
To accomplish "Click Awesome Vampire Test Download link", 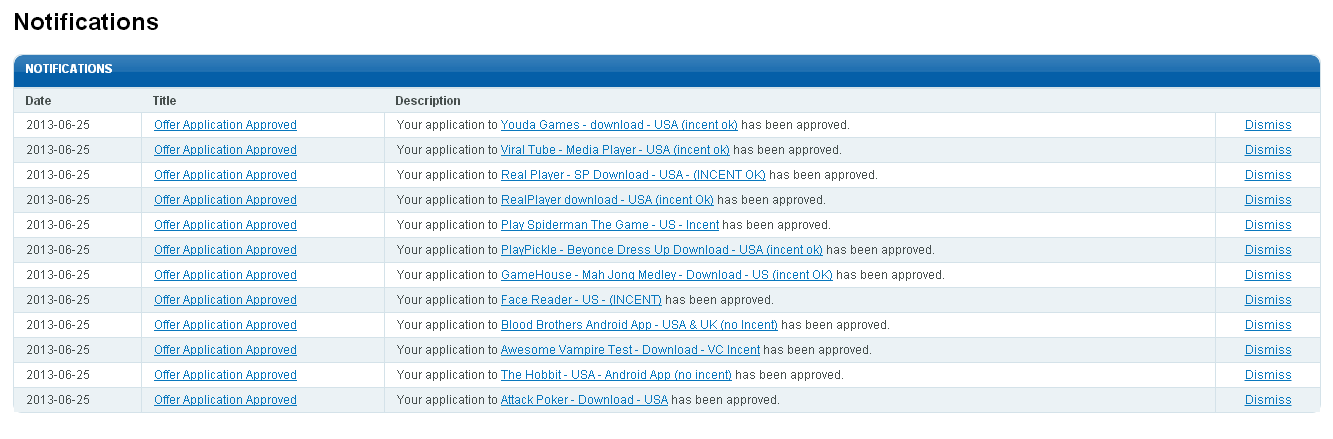I will pyautogui.click(x=630, y=350).
